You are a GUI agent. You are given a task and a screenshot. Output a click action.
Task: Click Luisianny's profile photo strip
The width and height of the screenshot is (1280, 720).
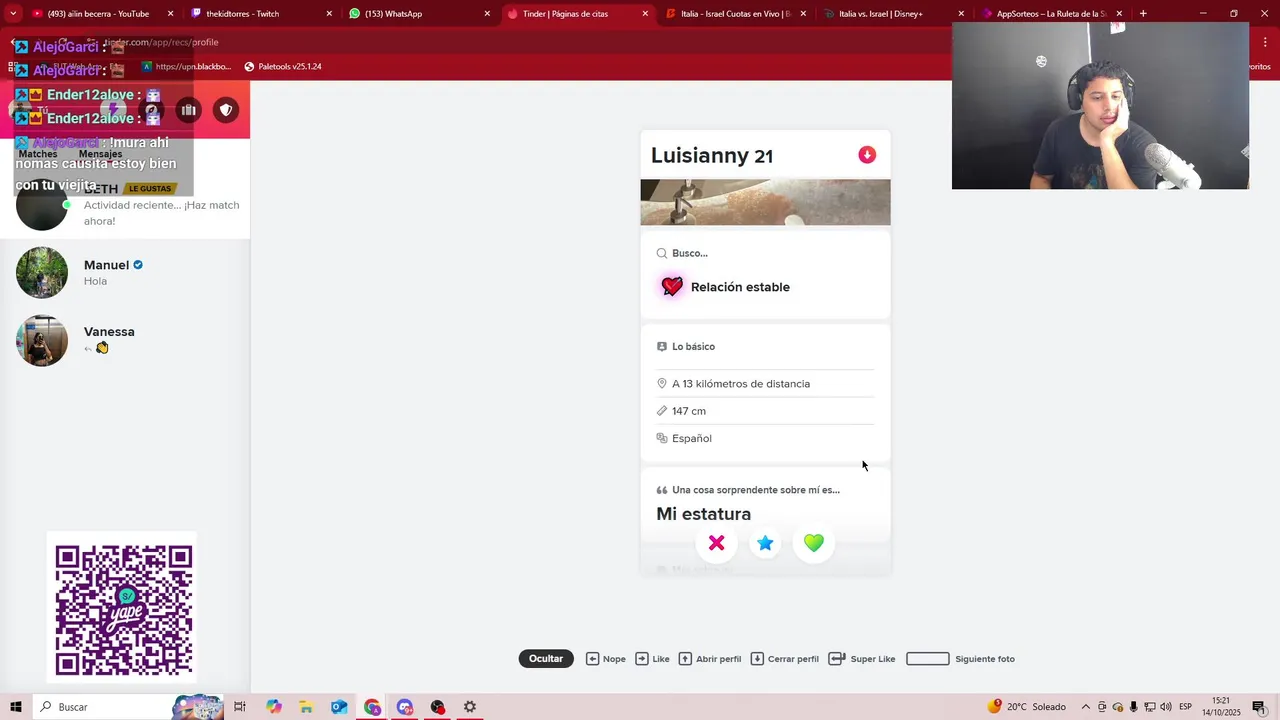click(x=765, y=202)
